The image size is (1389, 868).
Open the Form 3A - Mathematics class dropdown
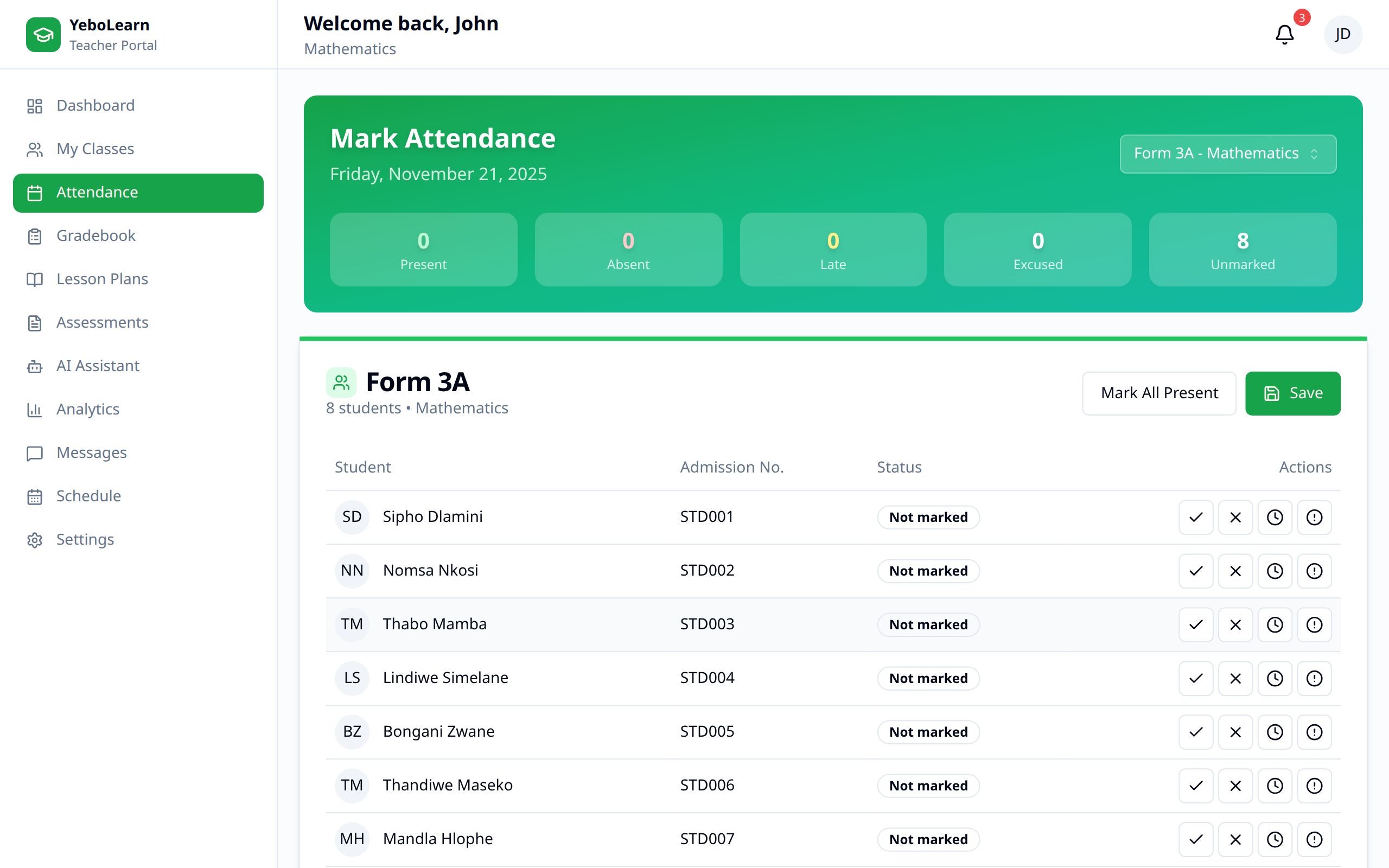coord(1228,154)
